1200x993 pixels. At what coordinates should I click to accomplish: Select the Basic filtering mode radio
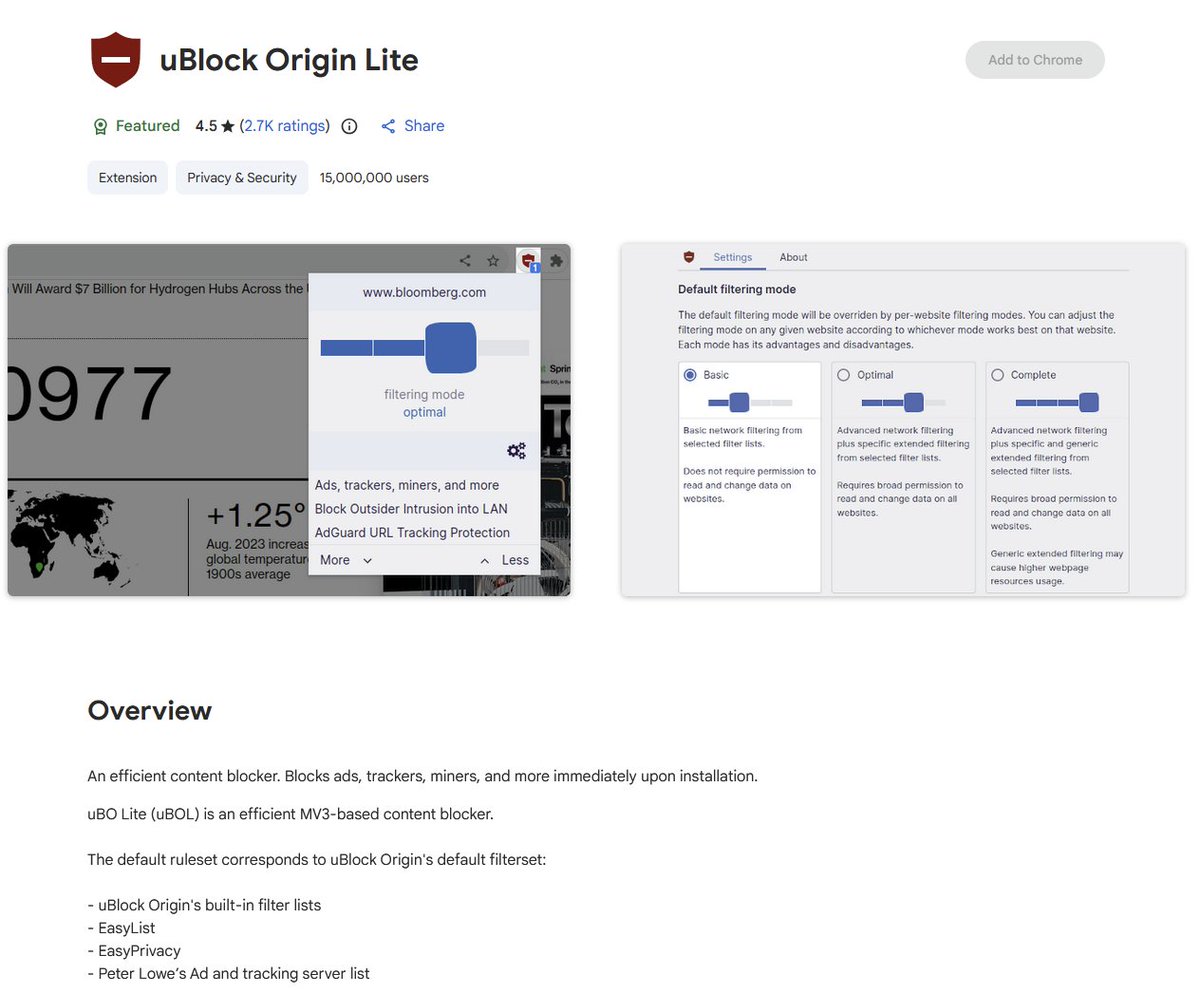690,375
